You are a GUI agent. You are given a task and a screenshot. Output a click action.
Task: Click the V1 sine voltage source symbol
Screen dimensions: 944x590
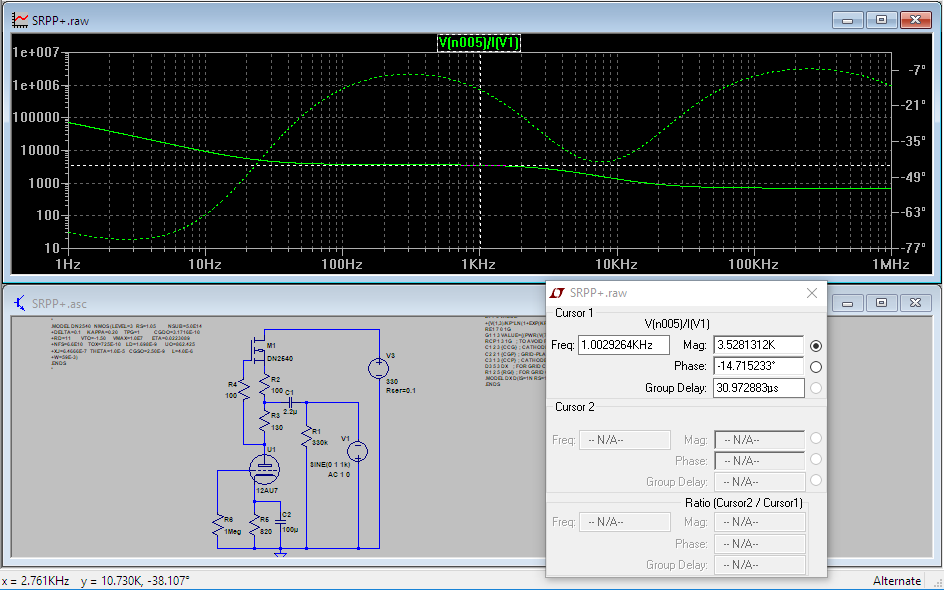(x=357, y=452)
